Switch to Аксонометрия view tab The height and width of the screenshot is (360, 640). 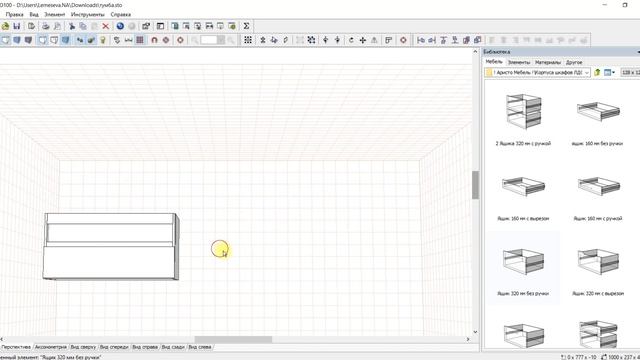(x=51, y=347)
